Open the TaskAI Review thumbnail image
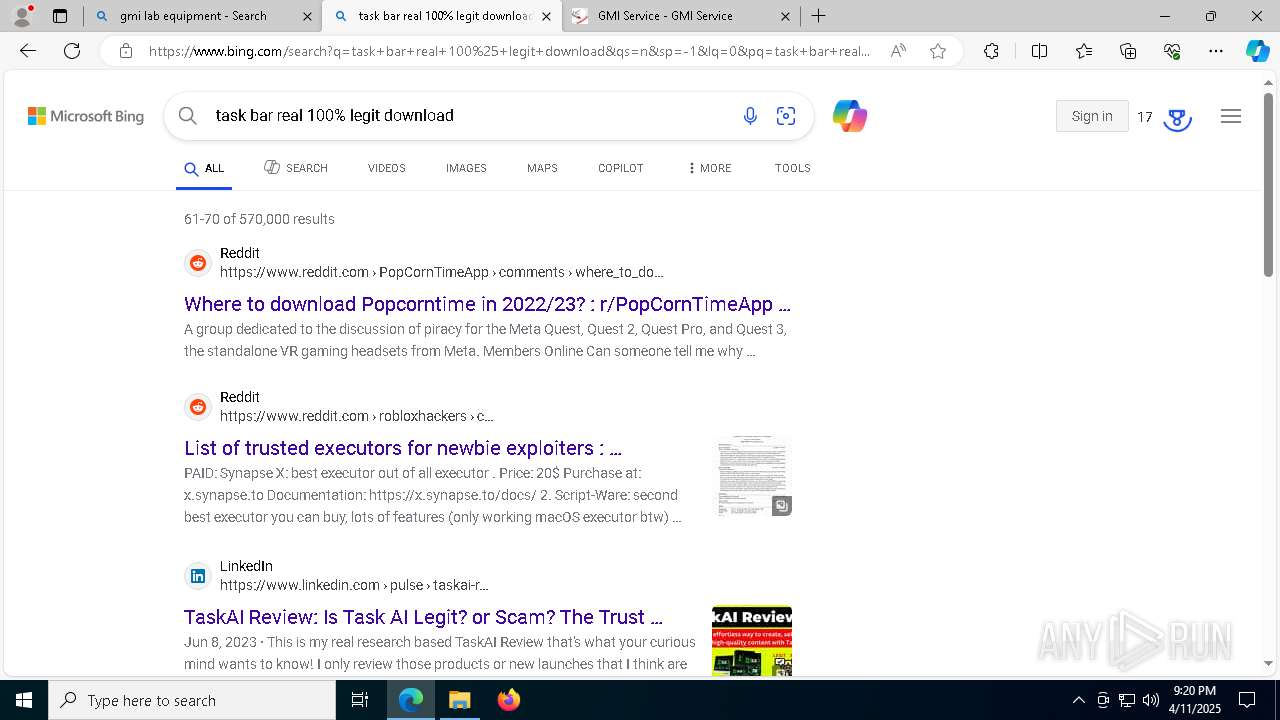 point(752,641)
